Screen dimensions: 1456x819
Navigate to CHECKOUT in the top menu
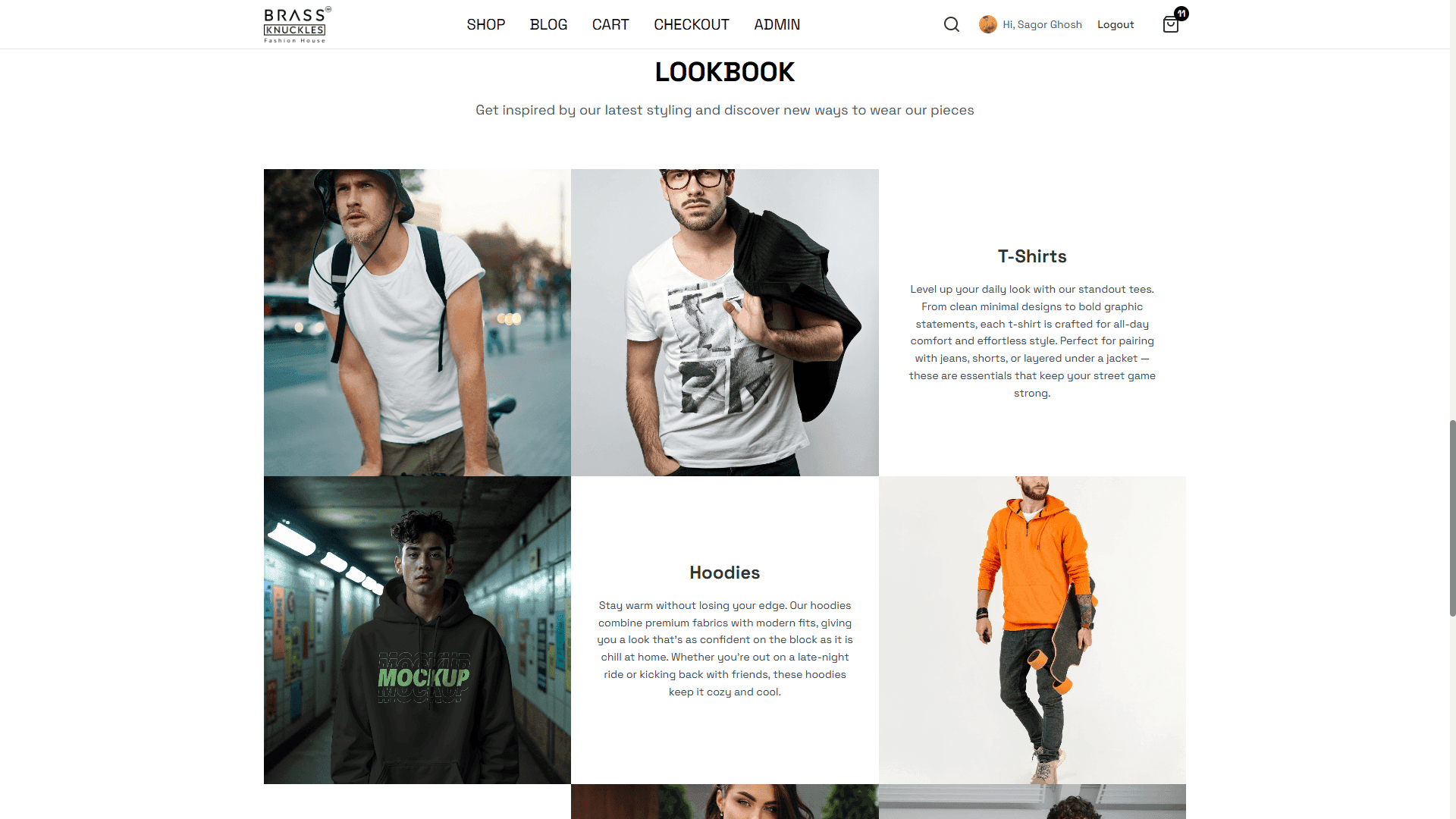tap(692, 24)
